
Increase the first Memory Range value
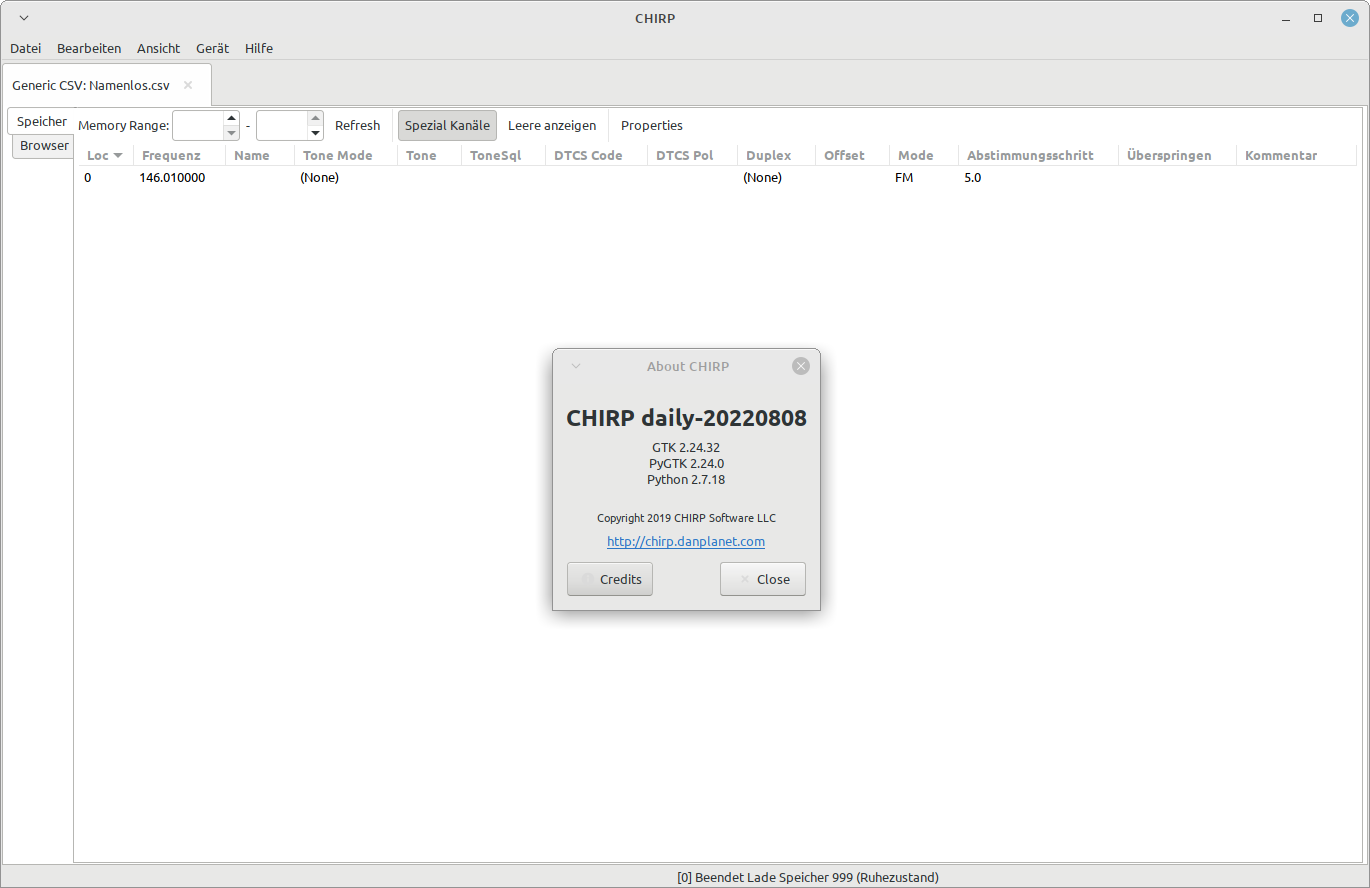232,119
